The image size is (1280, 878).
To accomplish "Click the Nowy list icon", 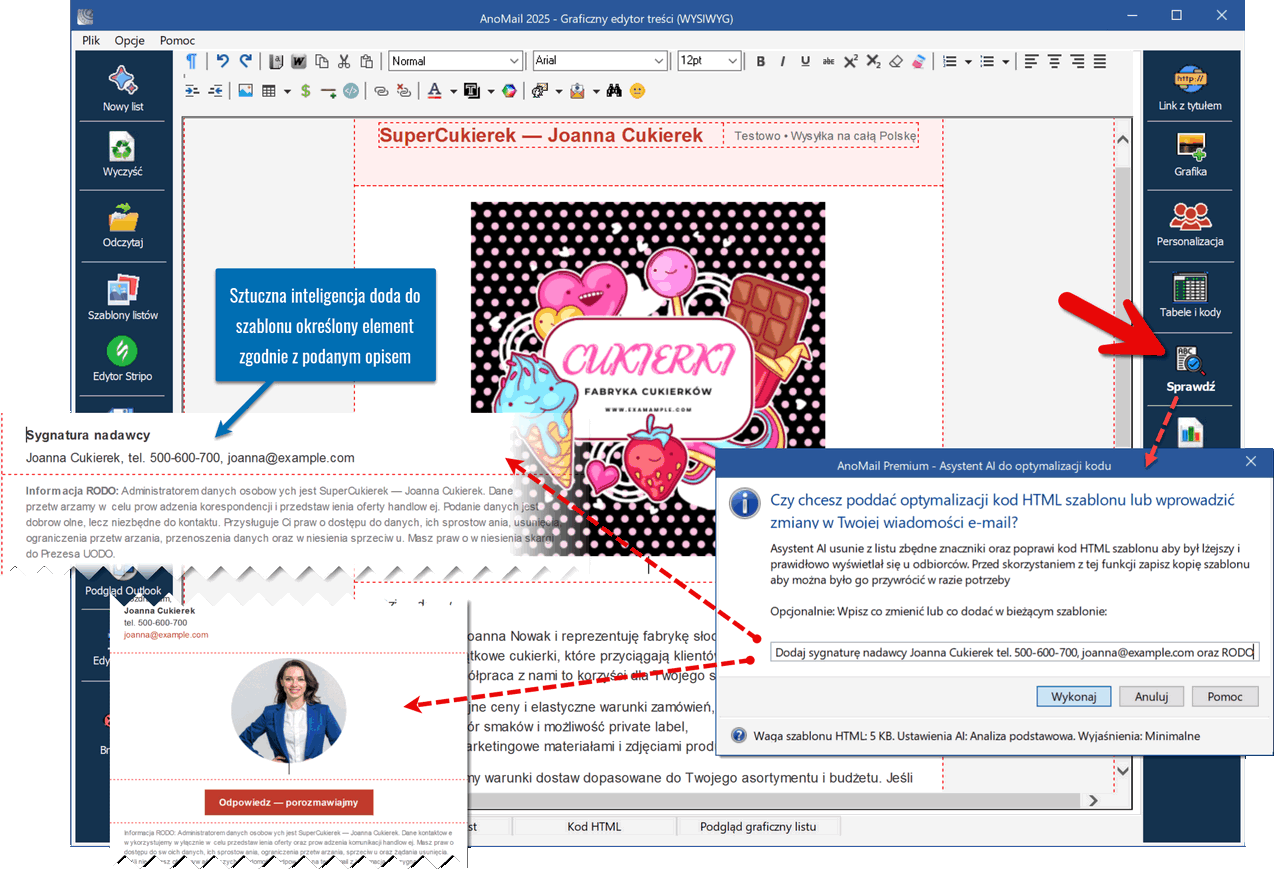I will coord(123,80).
